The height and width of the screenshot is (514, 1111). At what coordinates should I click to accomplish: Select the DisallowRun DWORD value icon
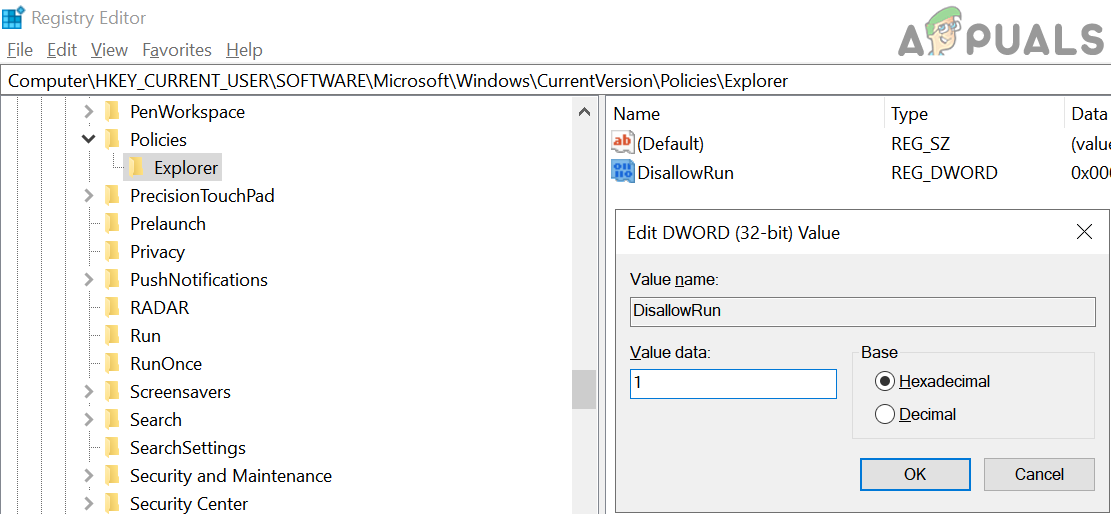[622, 172]
